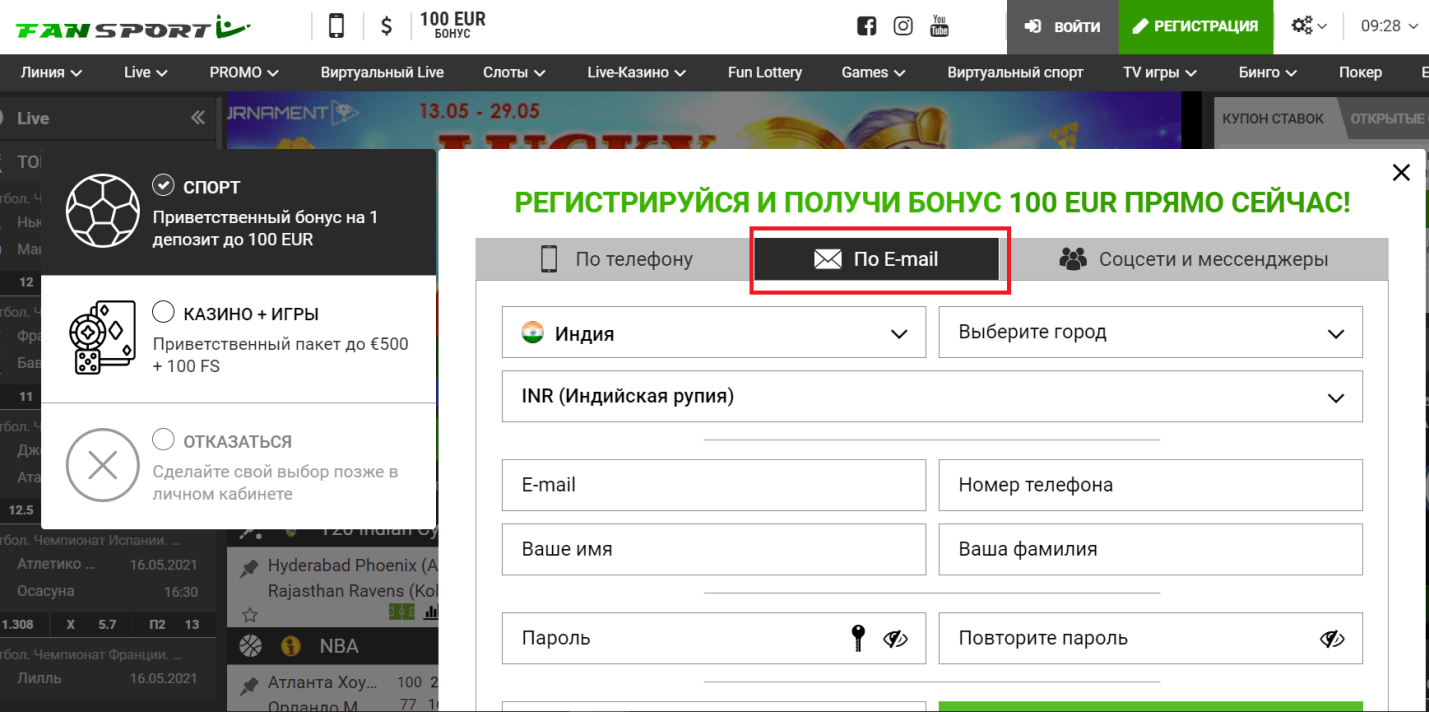Open the time 09:28 dropdown
Screen dimensions: 1429x712
[1389, 27]
